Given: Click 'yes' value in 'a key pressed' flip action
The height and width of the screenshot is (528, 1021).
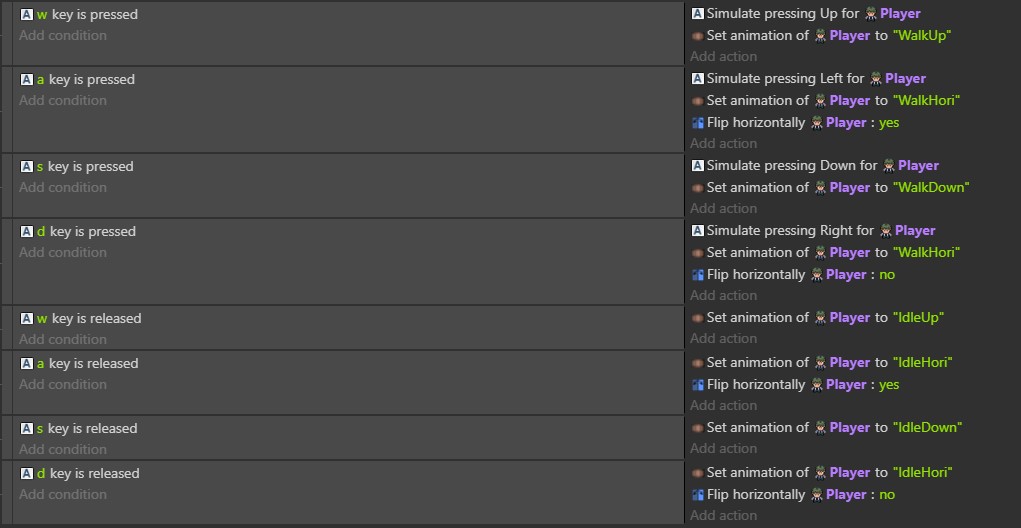Looking at the screenshot, I should click(x=889, y=122).
